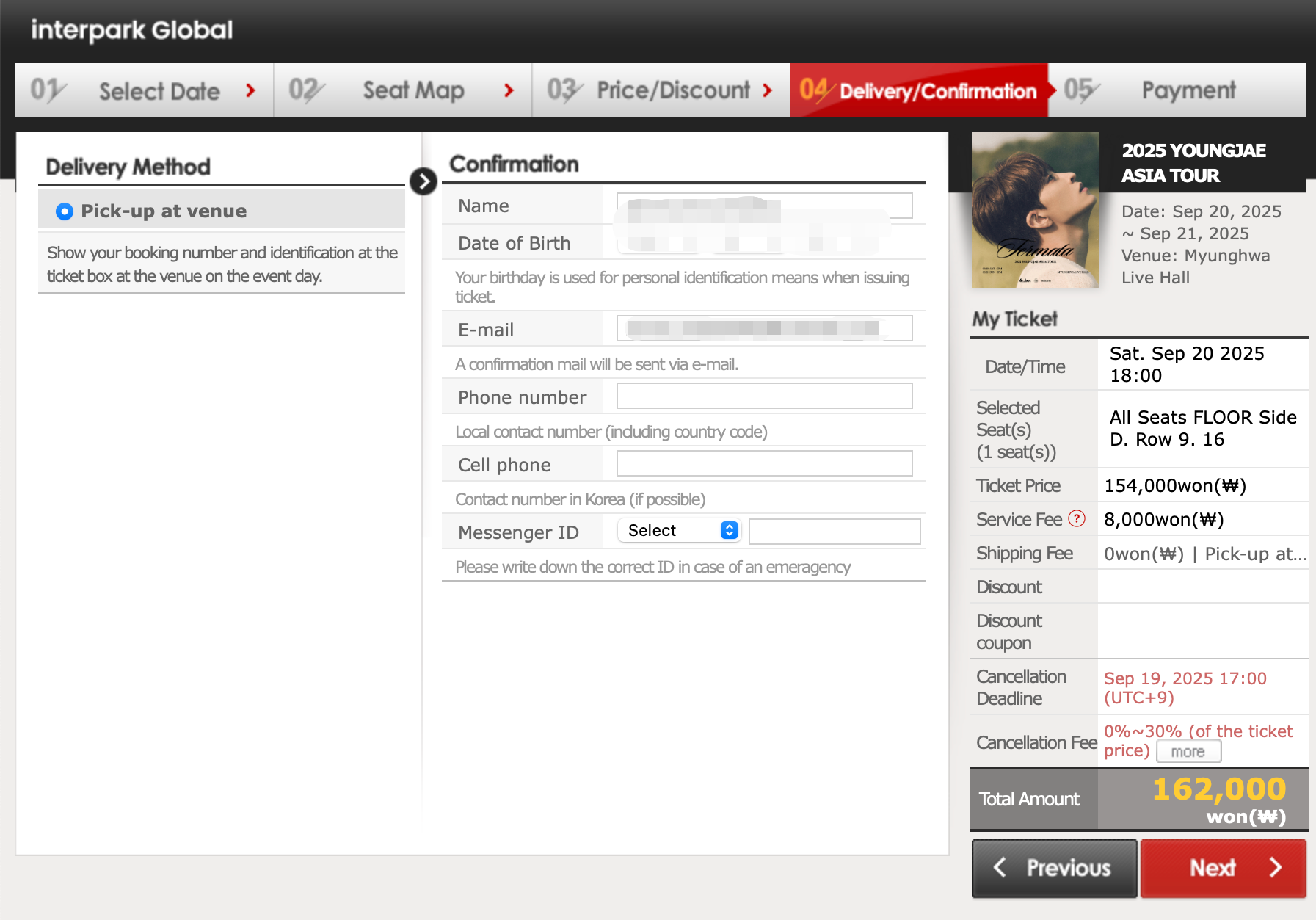Click the 'Total Amount' label
This screenshot has height=920, width=1316.
click(x=1029, y=799)
